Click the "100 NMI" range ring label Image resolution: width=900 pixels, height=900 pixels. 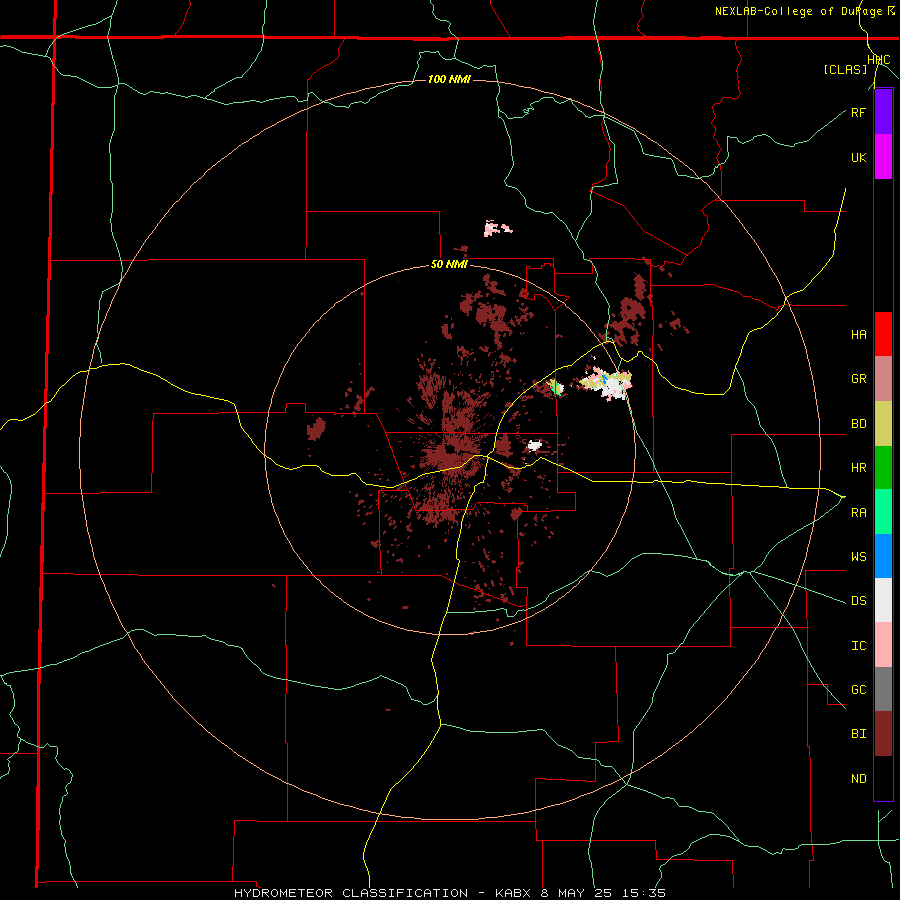tap(449, 79)
